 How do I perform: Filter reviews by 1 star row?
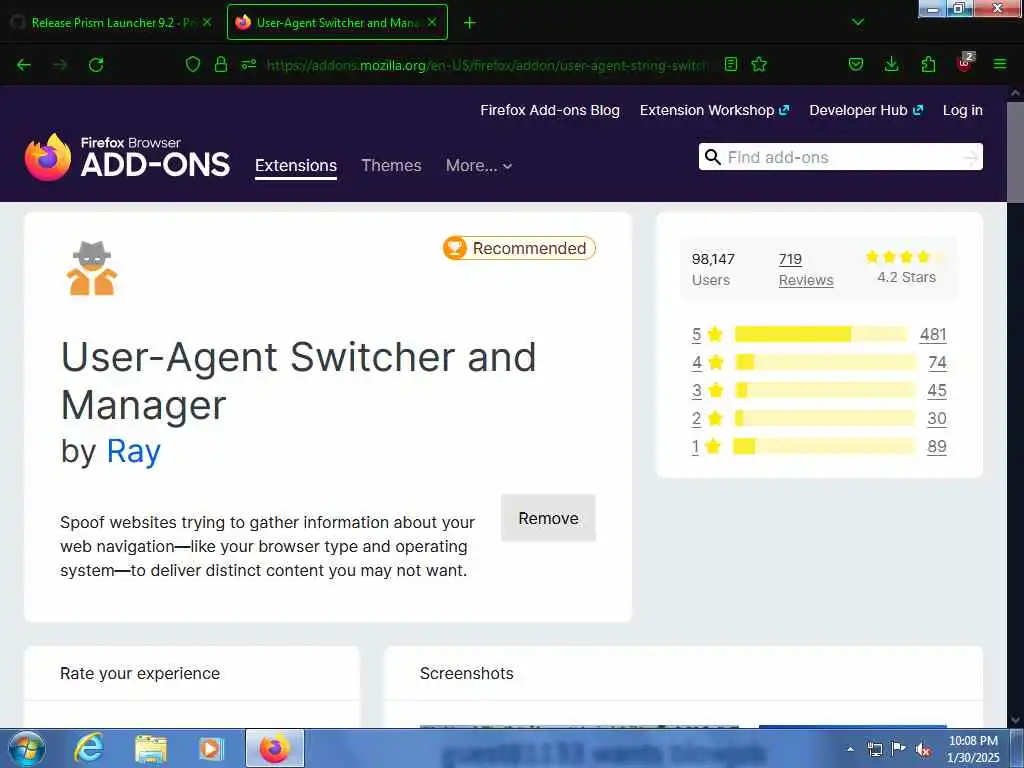pos(819,447)
